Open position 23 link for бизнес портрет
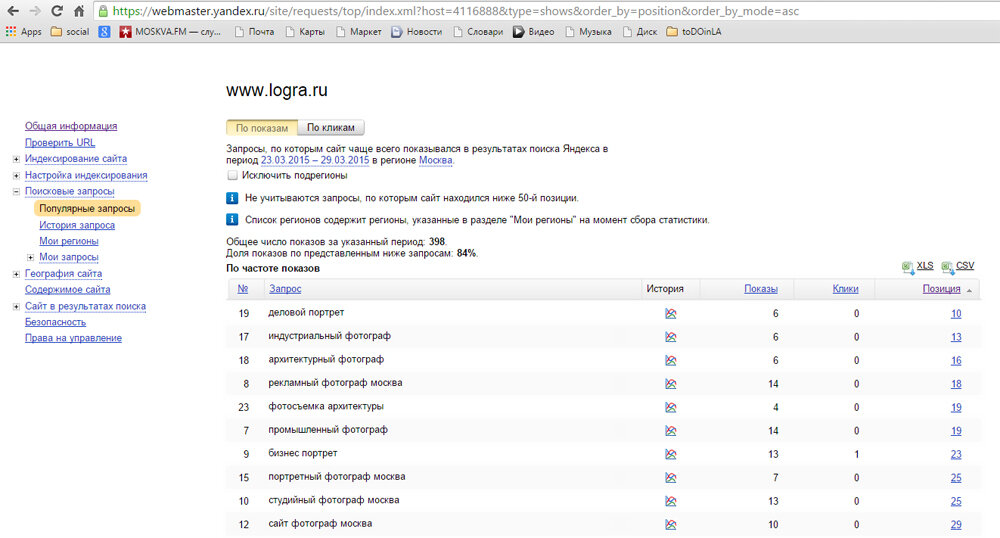This screenshot has width=1000, height=538. (956, 454)
